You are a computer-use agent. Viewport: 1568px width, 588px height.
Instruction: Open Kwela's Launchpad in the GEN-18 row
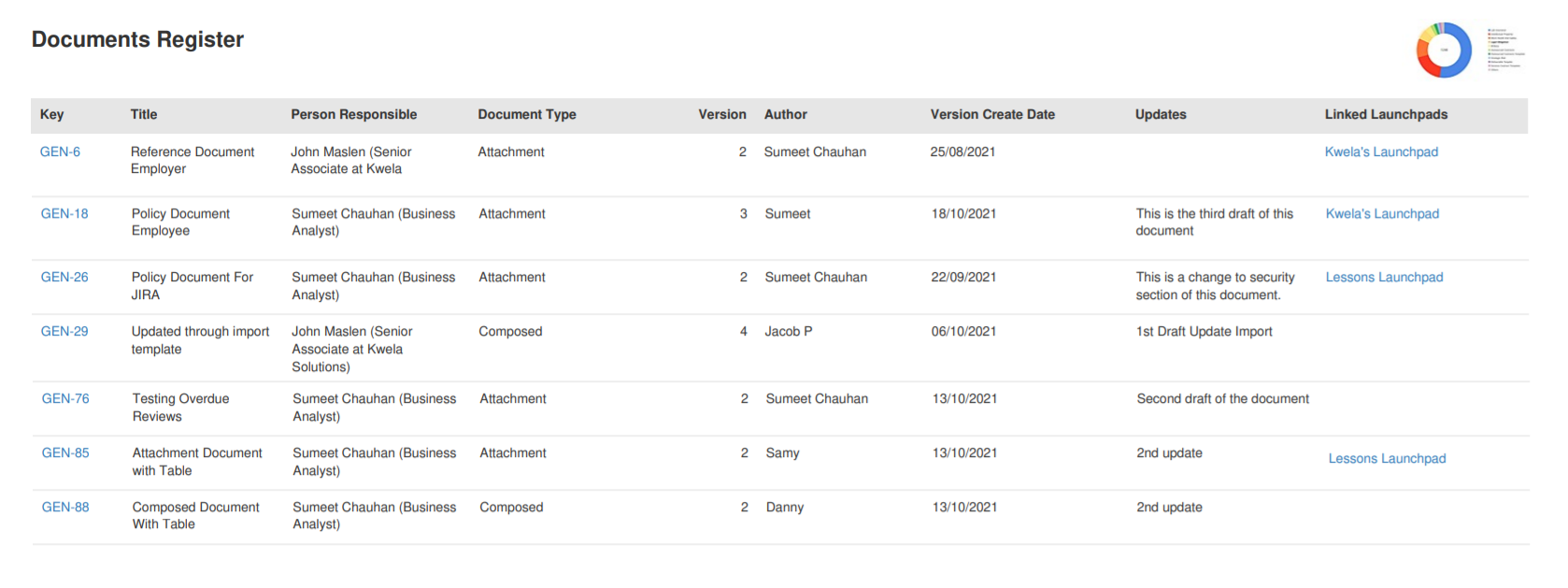1382,213
